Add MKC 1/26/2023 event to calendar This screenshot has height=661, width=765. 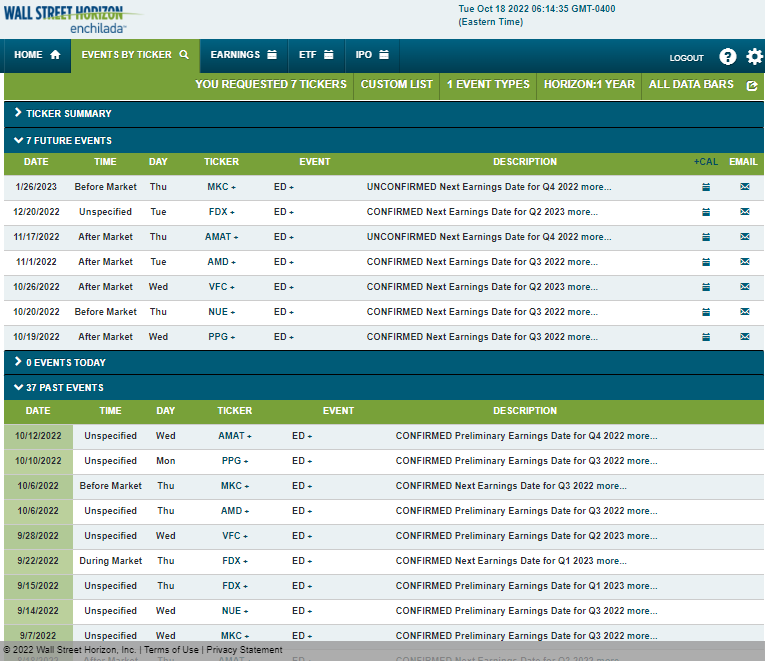(705, 187)
